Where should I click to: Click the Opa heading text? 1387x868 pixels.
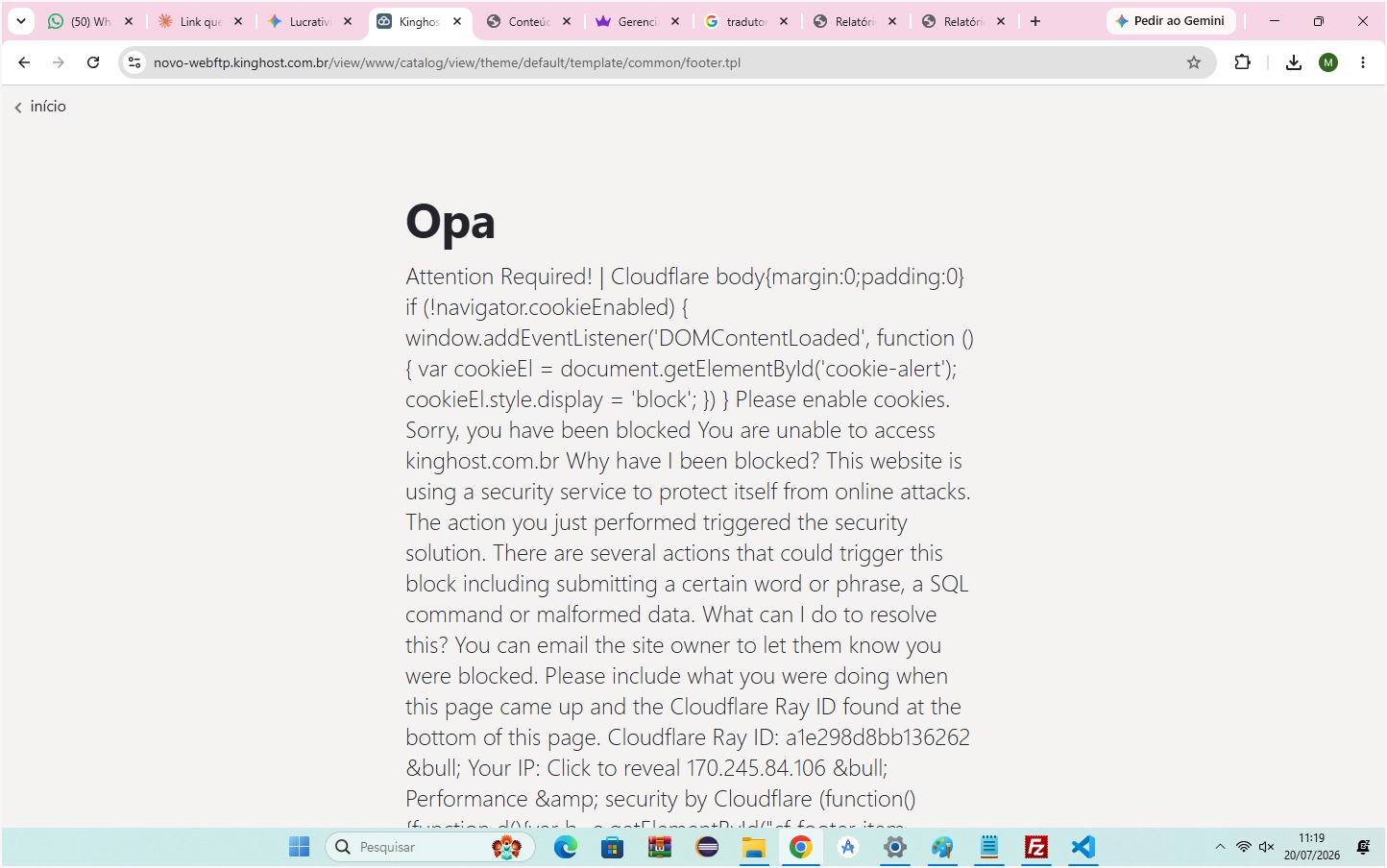click(450, 223)
